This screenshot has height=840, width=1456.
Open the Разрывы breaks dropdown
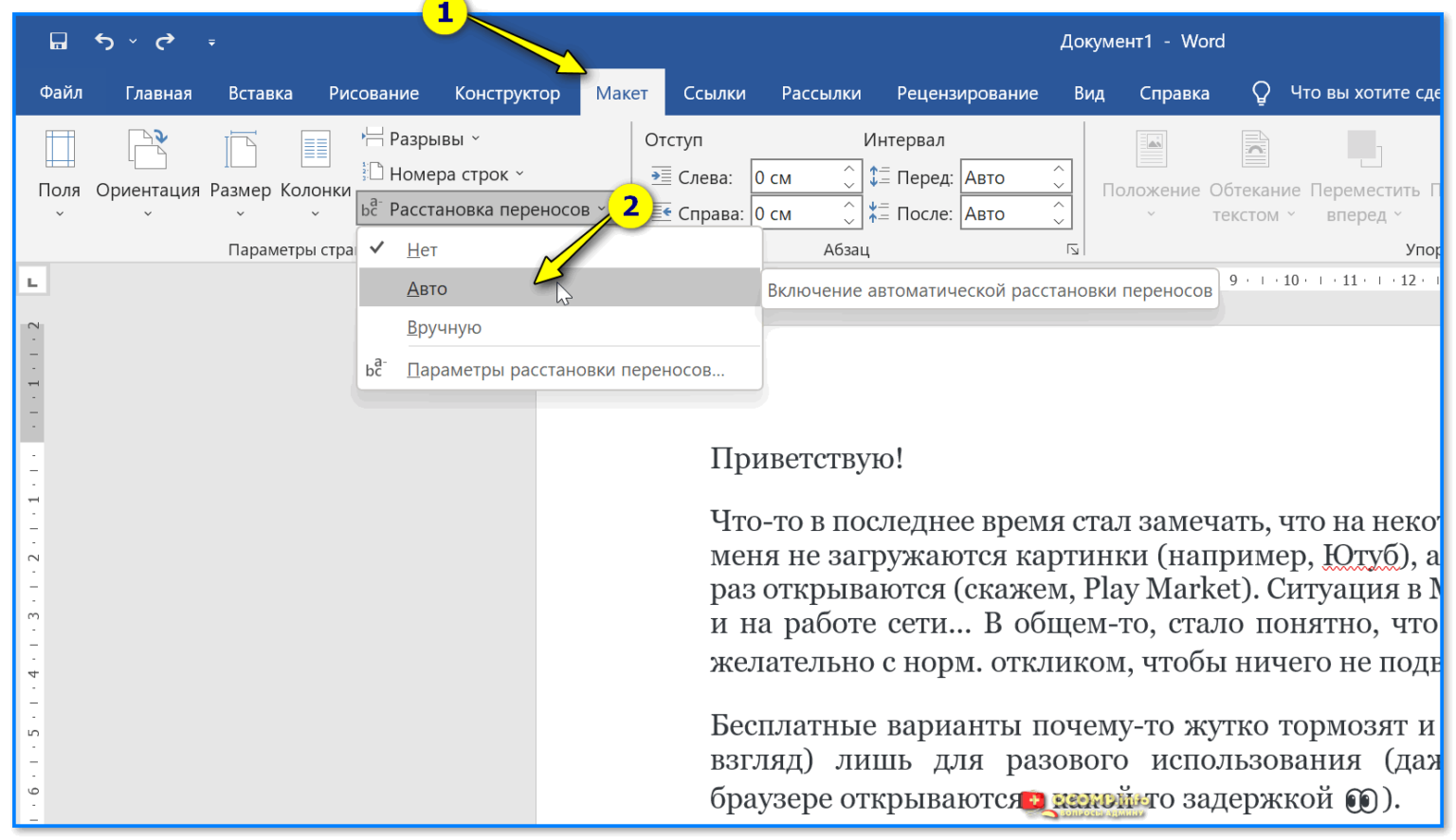pyautogui.click(x=421, y=138)
